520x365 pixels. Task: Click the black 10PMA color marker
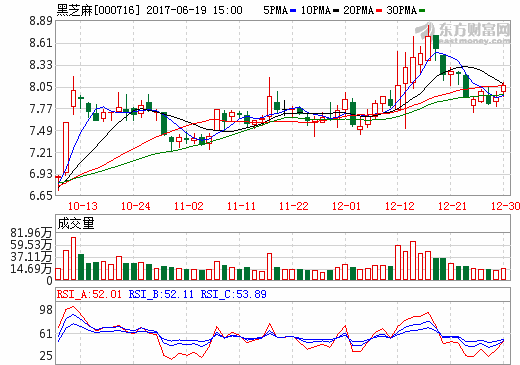pos(336,11)
